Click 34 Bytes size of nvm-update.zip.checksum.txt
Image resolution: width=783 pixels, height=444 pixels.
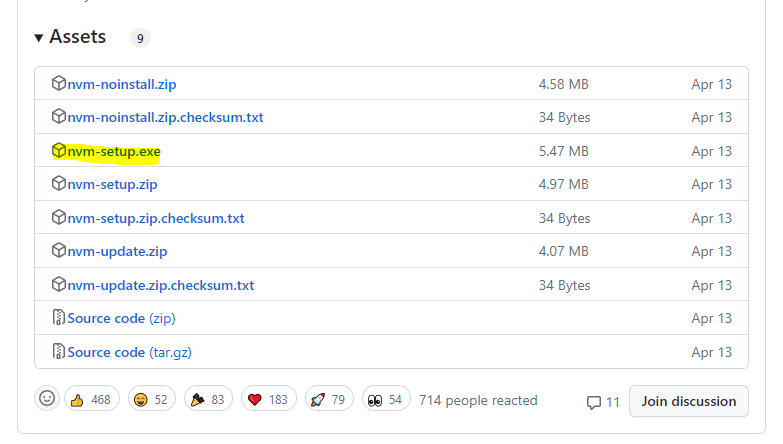click(x=564, y=285)
